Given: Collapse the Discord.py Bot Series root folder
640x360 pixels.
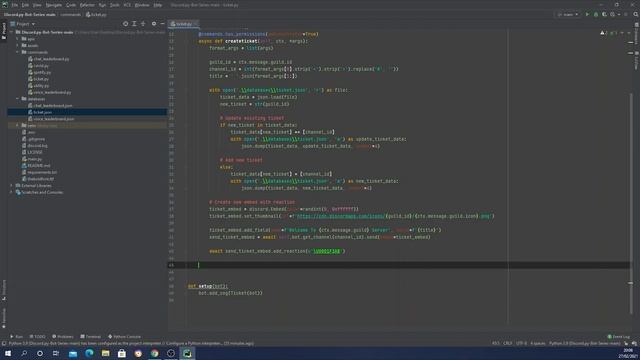Looking at the screenshot, I should [x=11, y=32].
